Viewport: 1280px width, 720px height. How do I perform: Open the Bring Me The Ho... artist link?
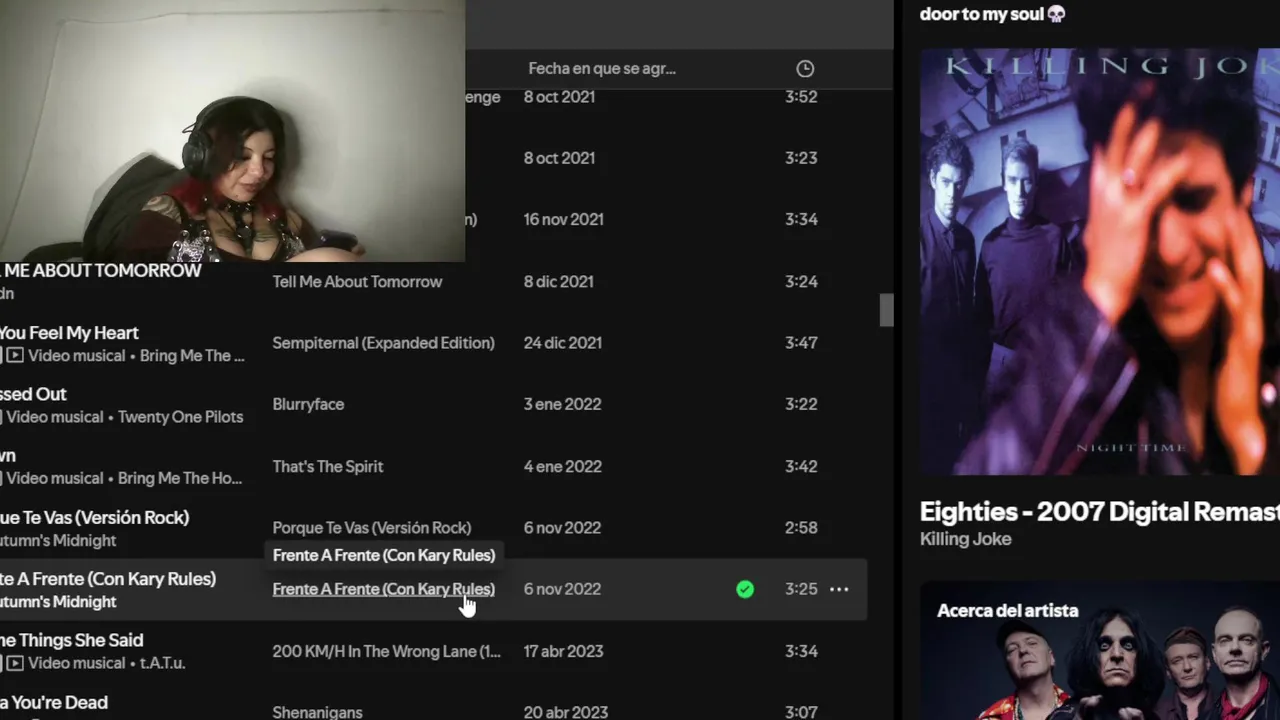point(180,479)
